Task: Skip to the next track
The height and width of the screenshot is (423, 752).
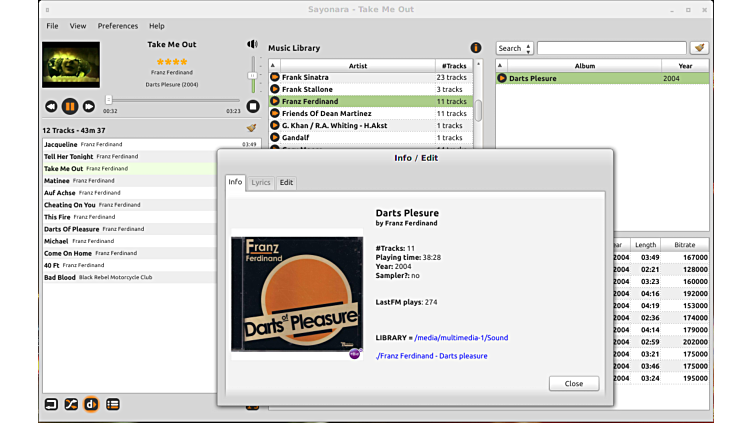Action: [89, 106]
